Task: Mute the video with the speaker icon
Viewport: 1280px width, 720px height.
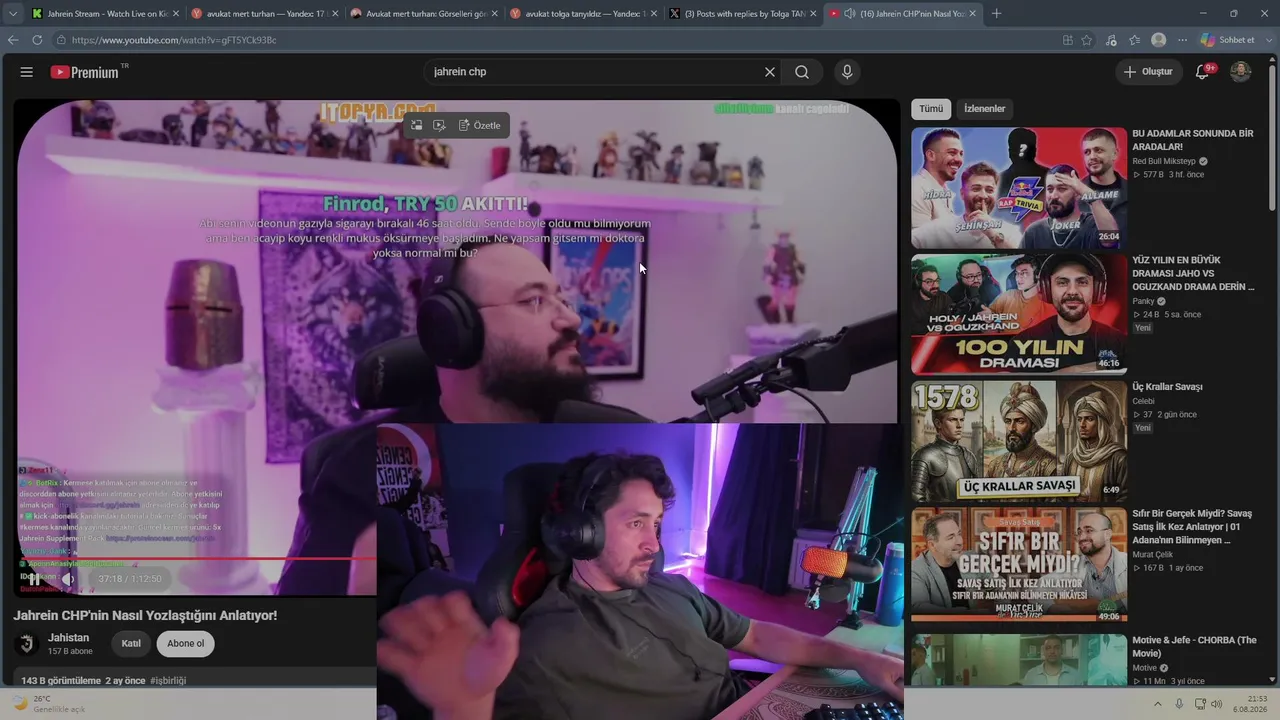Action: 68,579
